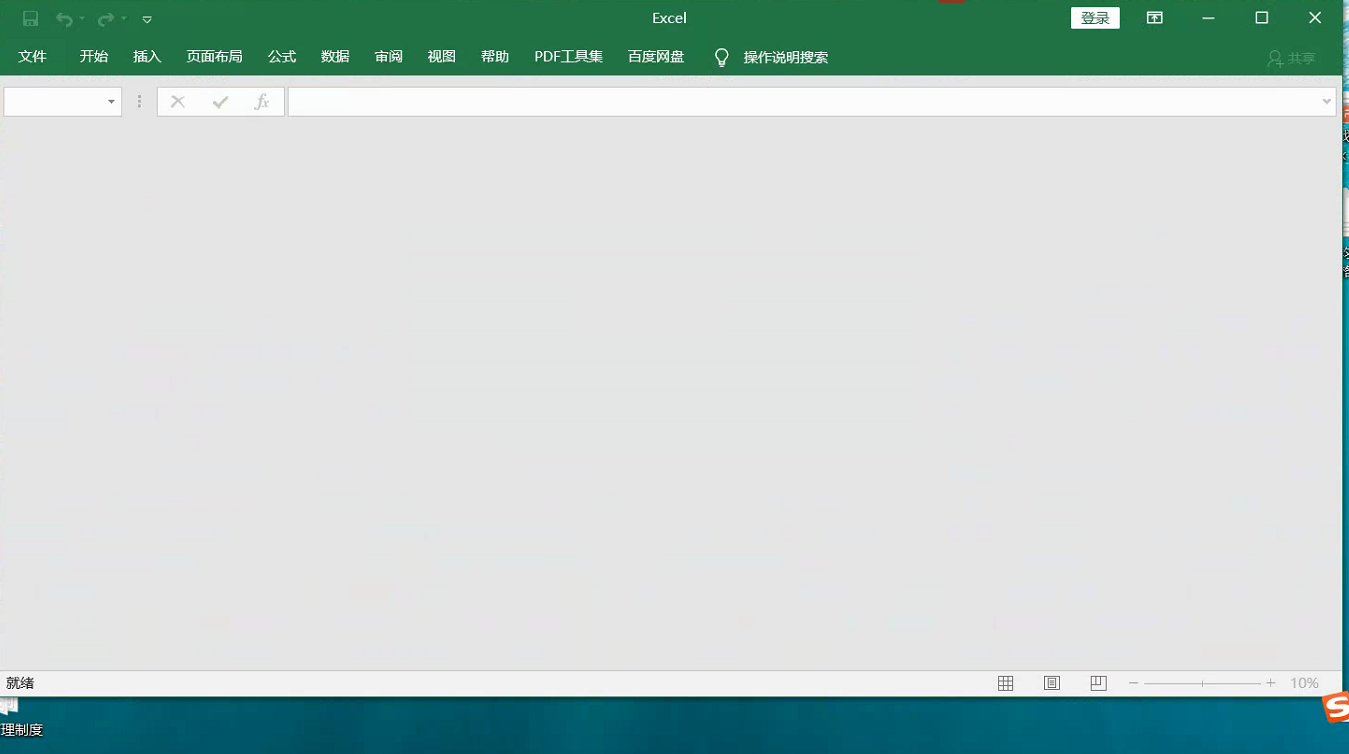Click inside the formula bar input
This screenshot has height=754, width=1349.
tap(804, 102)
